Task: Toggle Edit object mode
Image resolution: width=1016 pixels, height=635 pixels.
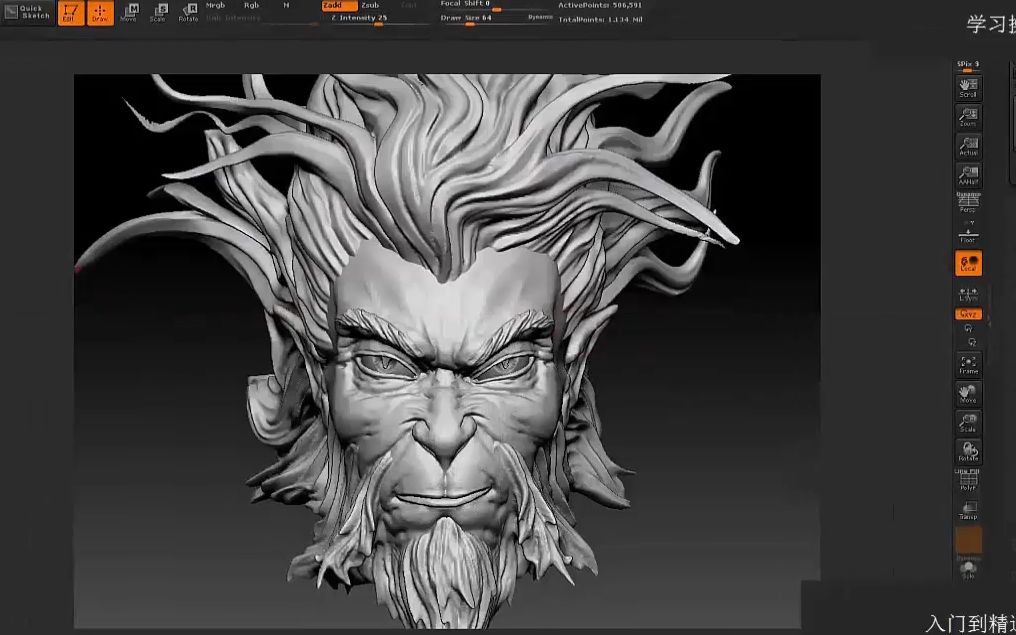Action: (x=70, y=14)
